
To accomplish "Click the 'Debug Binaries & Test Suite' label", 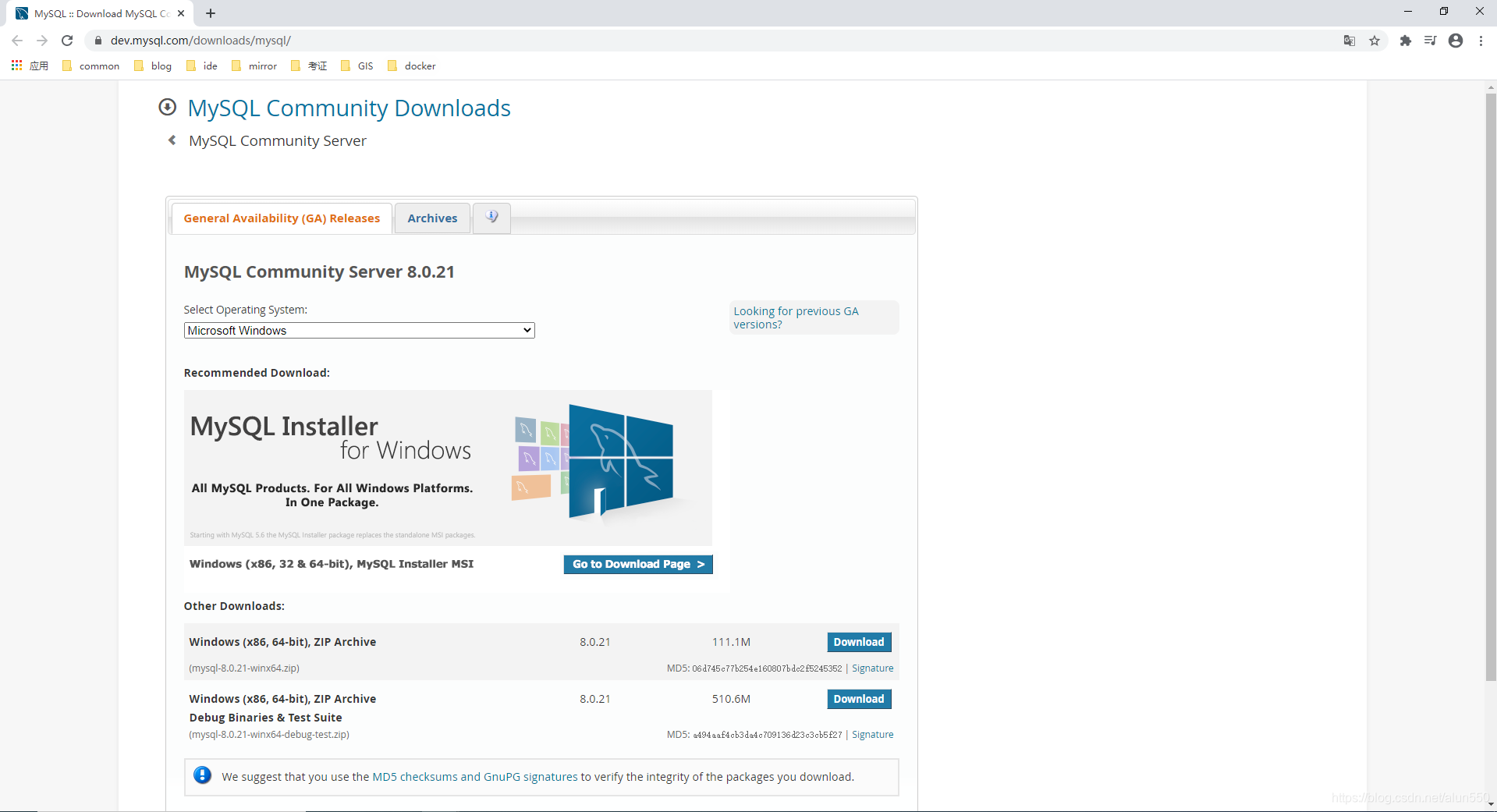I will pos(266,718).
